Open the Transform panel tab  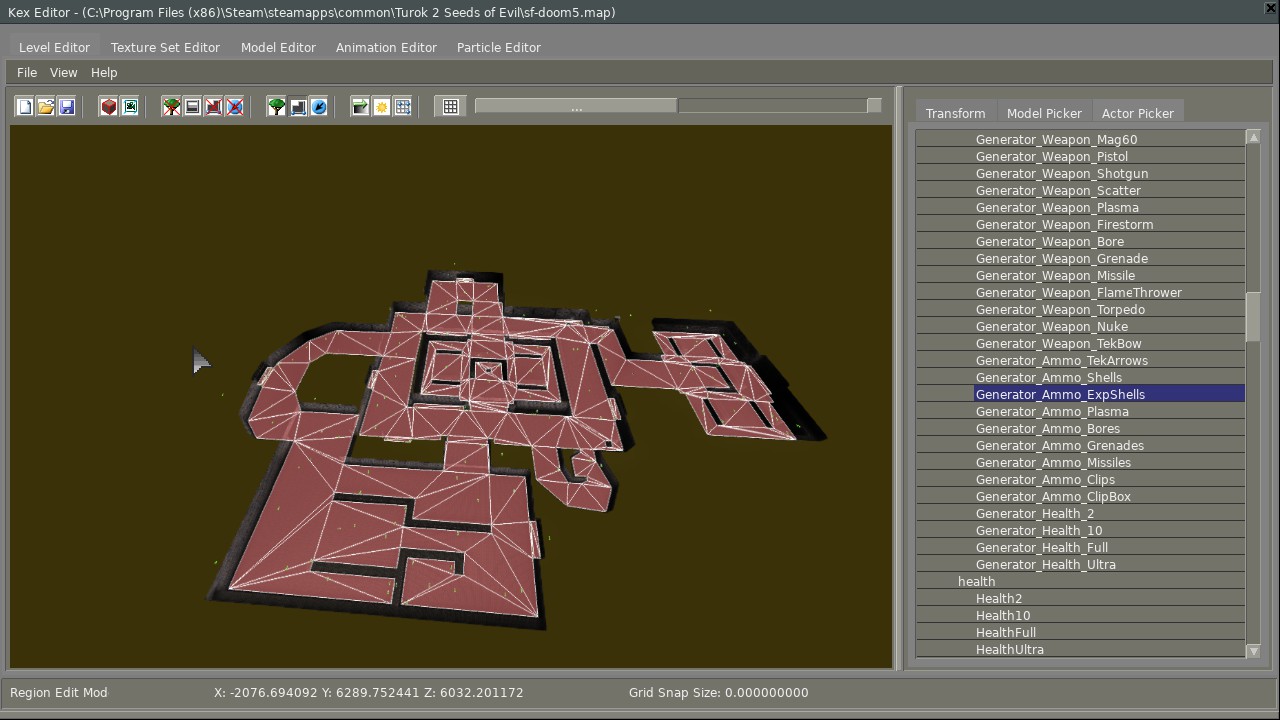coord(955,114)
